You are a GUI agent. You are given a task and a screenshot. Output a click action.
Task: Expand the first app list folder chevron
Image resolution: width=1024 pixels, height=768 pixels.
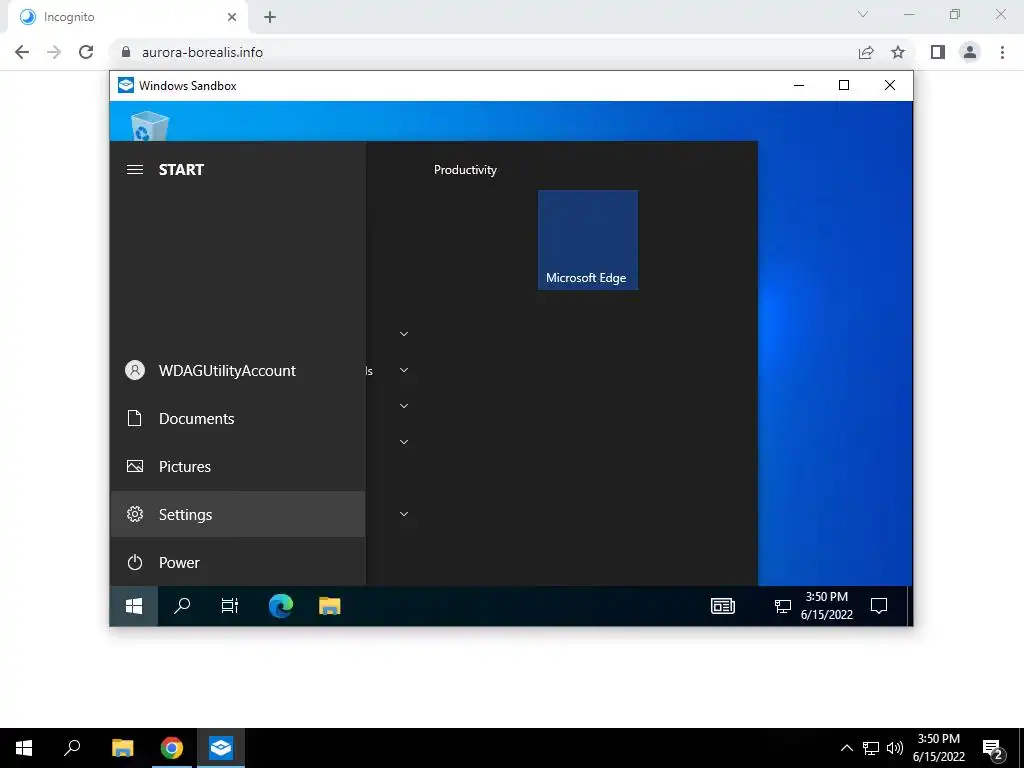404,334
